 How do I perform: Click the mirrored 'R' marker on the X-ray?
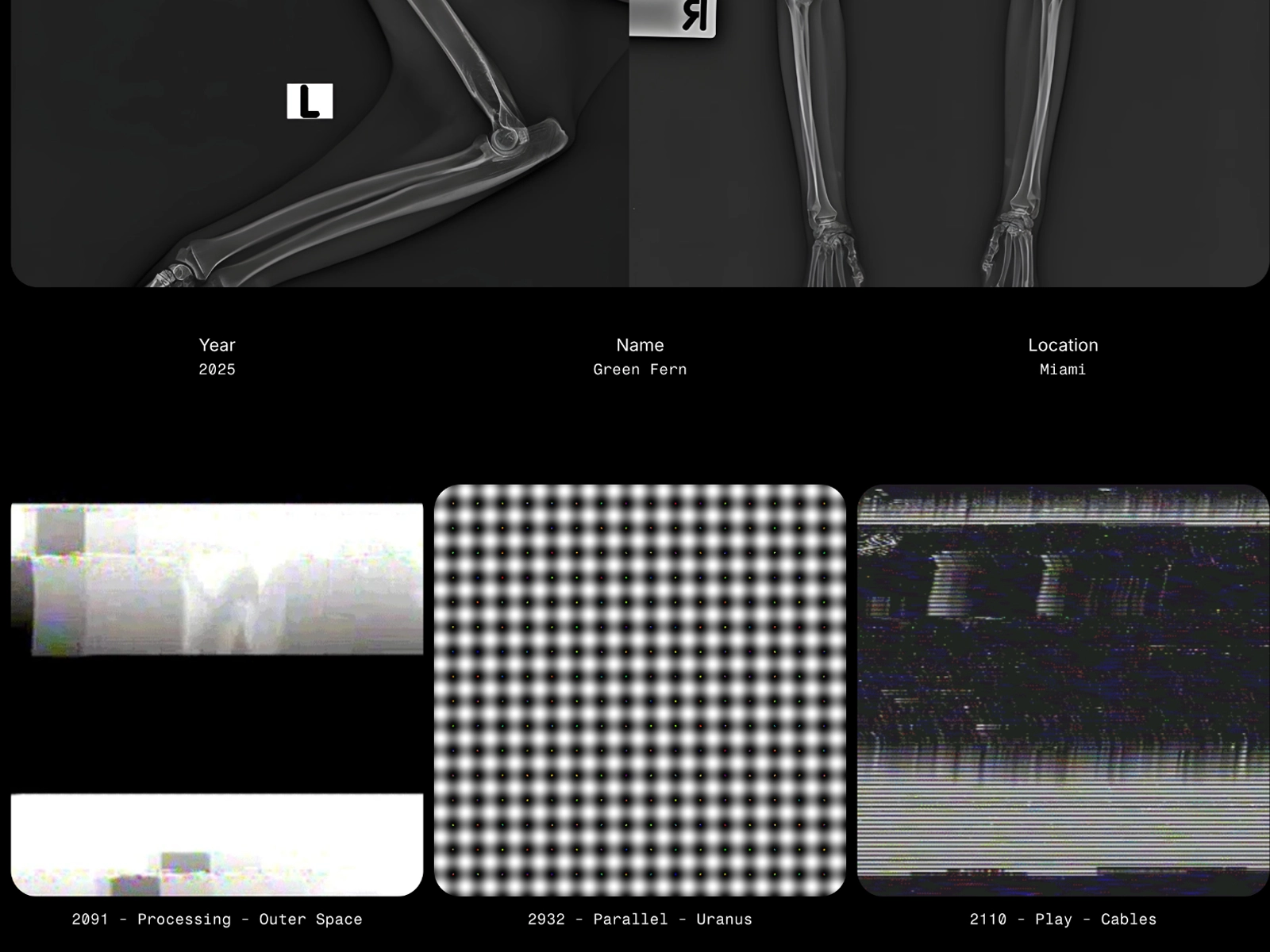click(673, 17)
